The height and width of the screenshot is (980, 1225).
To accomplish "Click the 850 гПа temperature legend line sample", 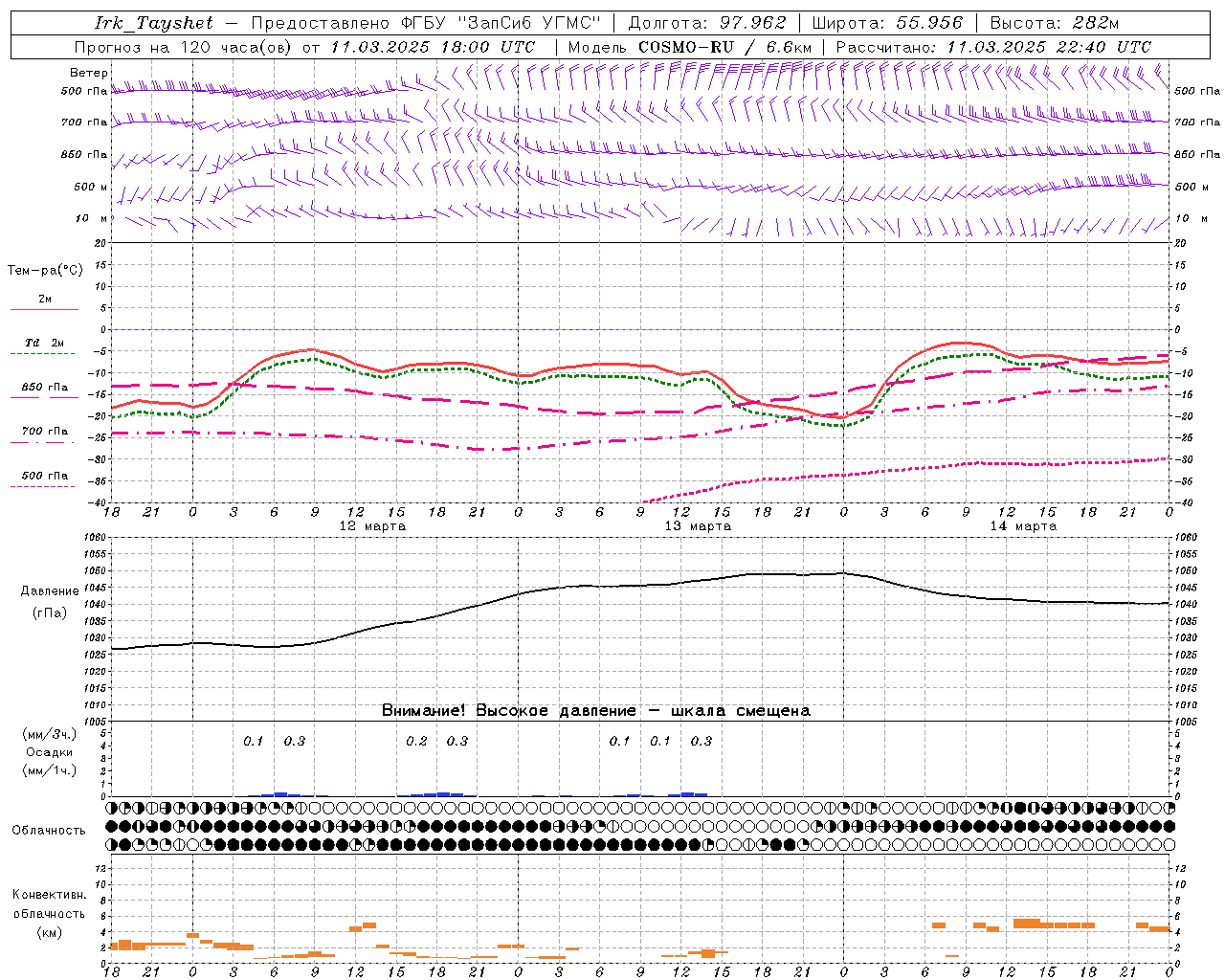I will (42, 398).
